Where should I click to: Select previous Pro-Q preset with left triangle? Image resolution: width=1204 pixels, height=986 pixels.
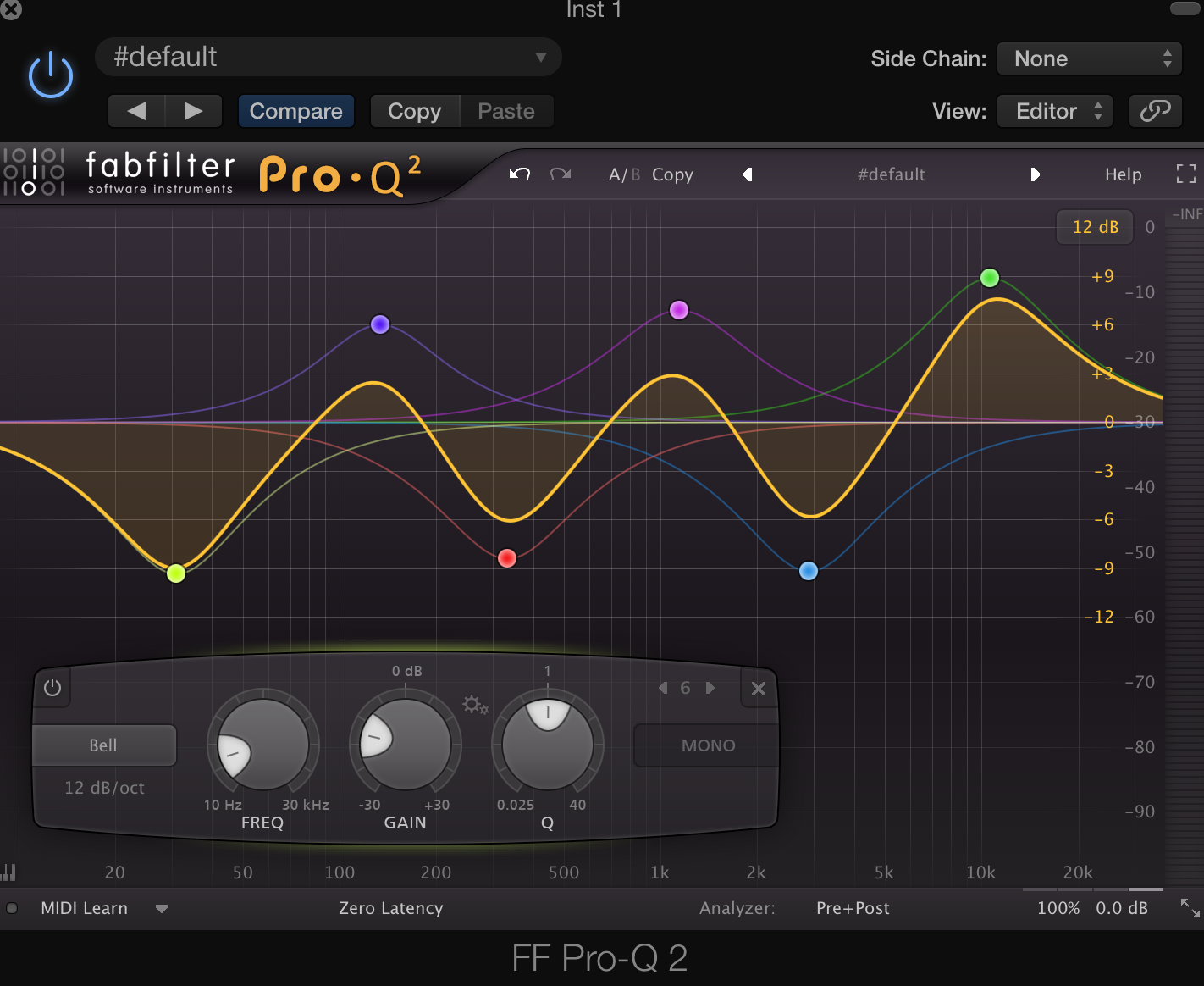click(x=748, y=174)
